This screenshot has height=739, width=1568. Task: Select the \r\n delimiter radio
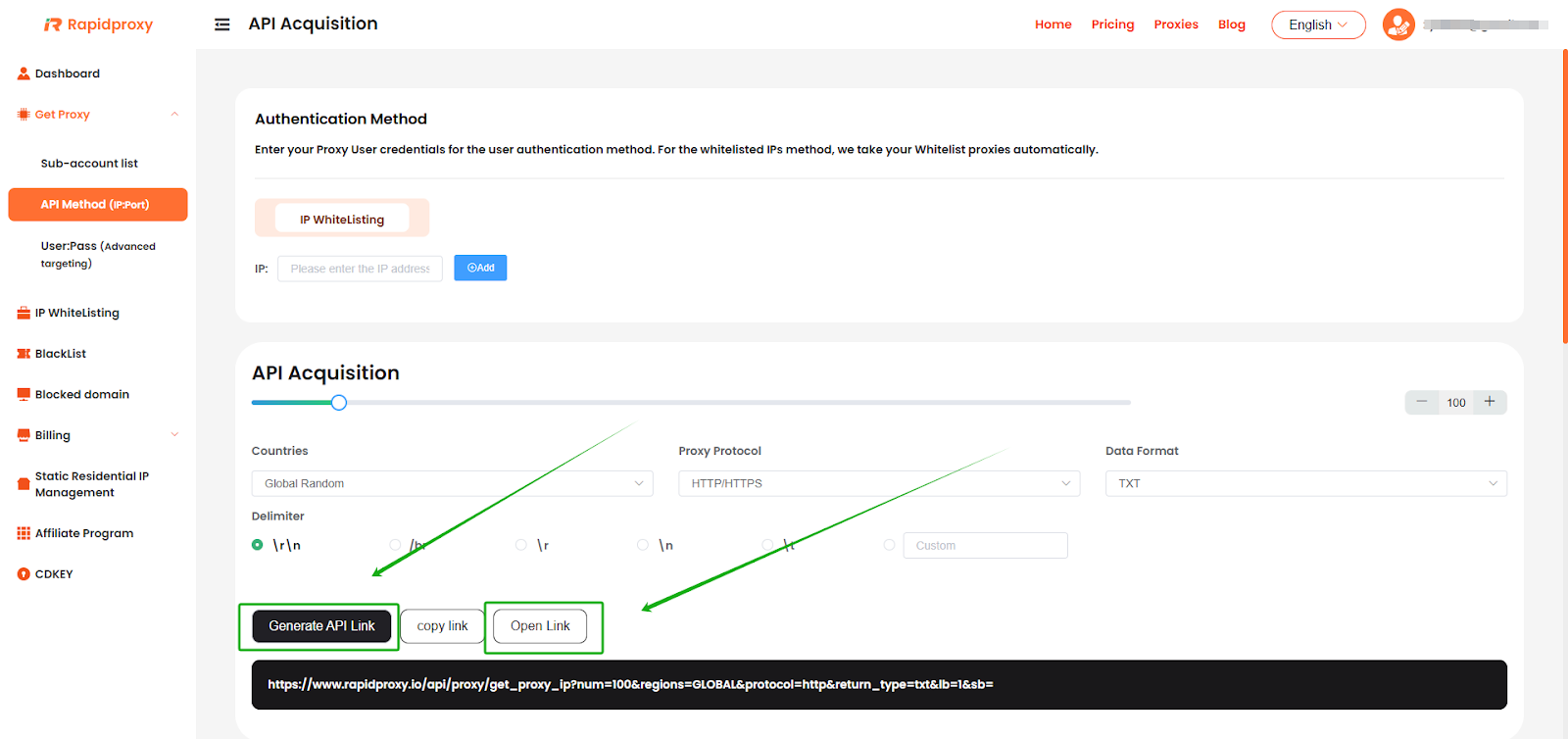pyautogui.click(x=257, y=545)
